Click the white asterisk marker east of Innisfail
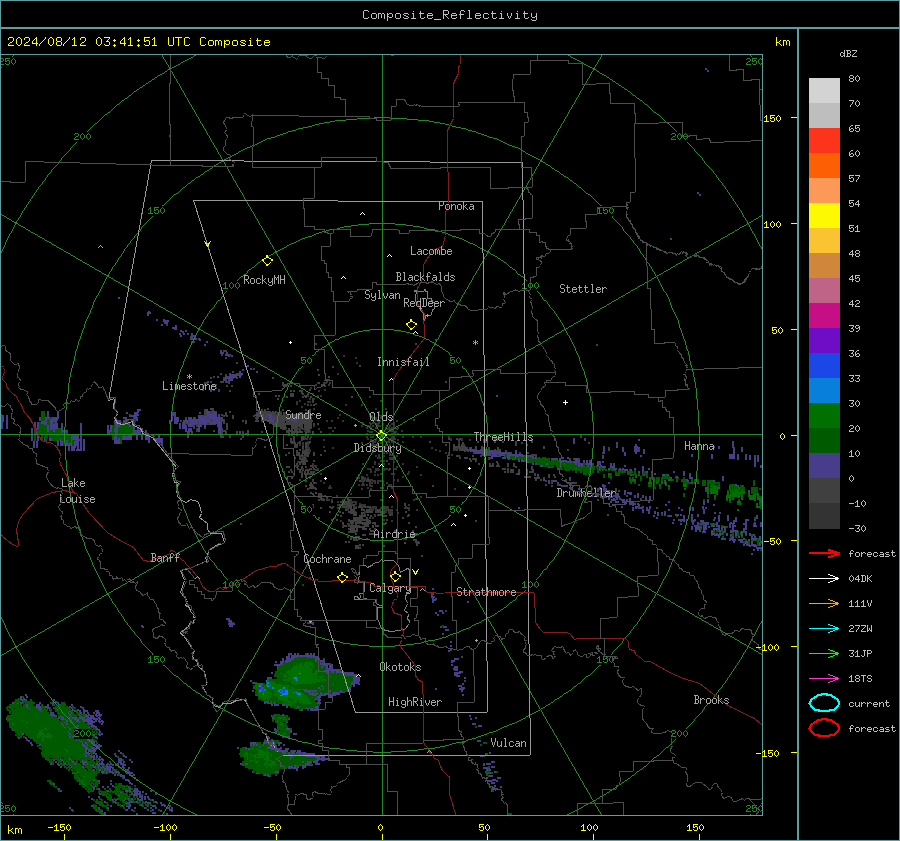900x841 pixels. (475, 343)
